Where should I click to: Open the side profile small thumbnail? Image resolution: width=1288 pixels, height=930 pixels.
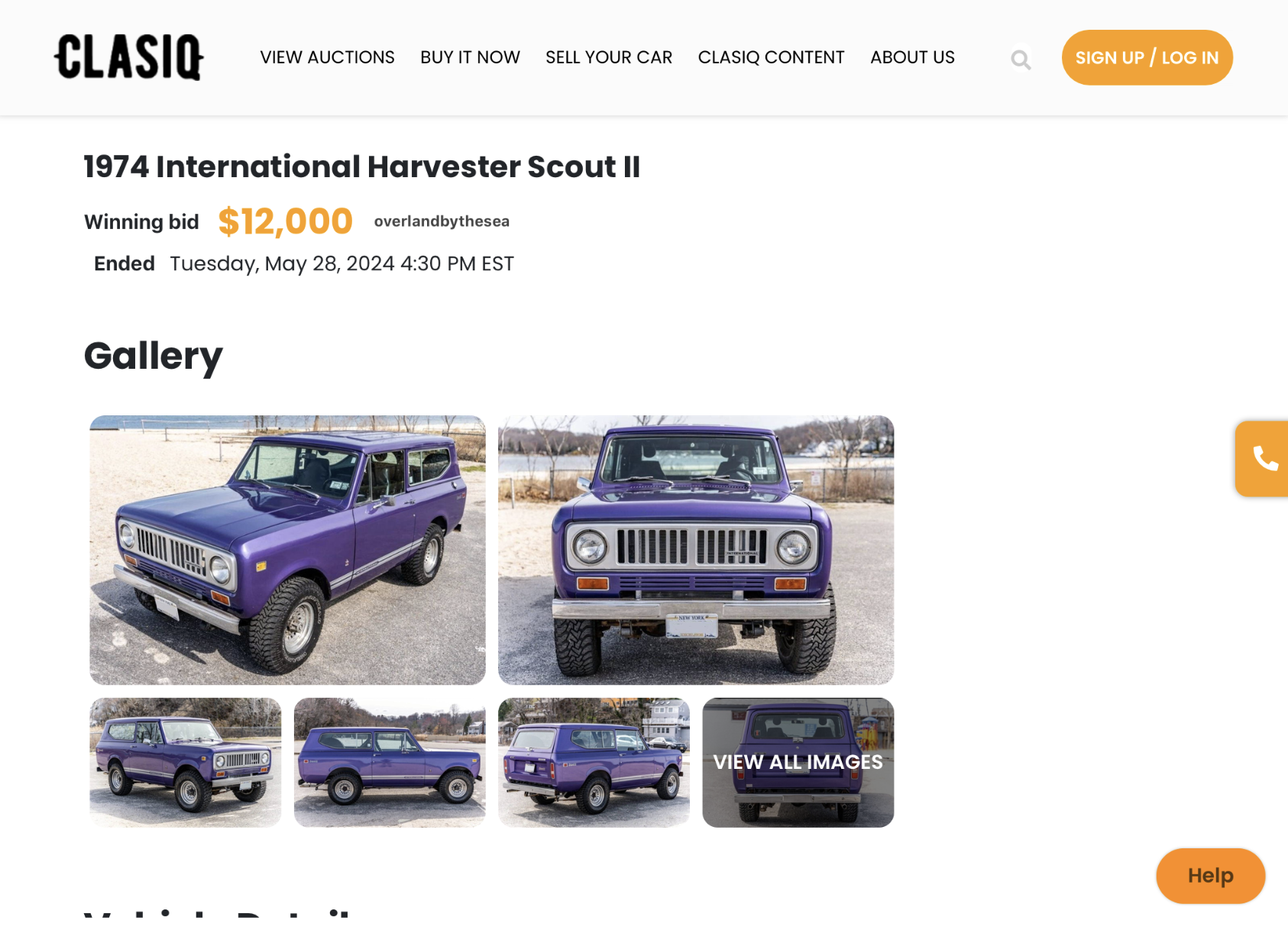[390, 762]
